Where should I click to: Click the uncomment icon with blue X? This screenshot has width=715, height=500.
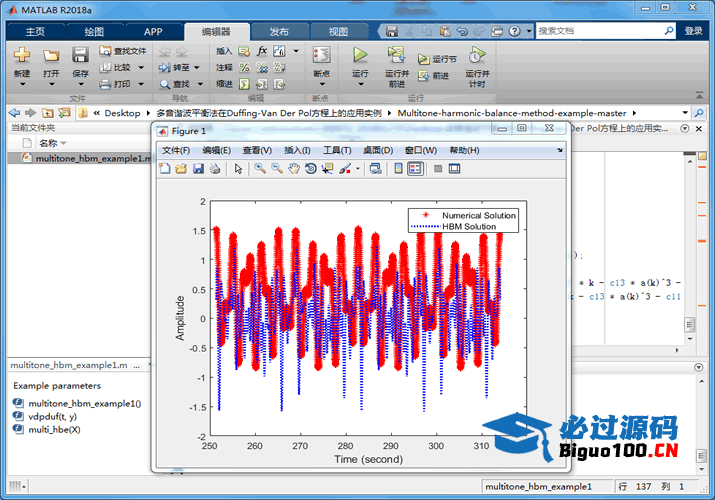pos(262,67)
